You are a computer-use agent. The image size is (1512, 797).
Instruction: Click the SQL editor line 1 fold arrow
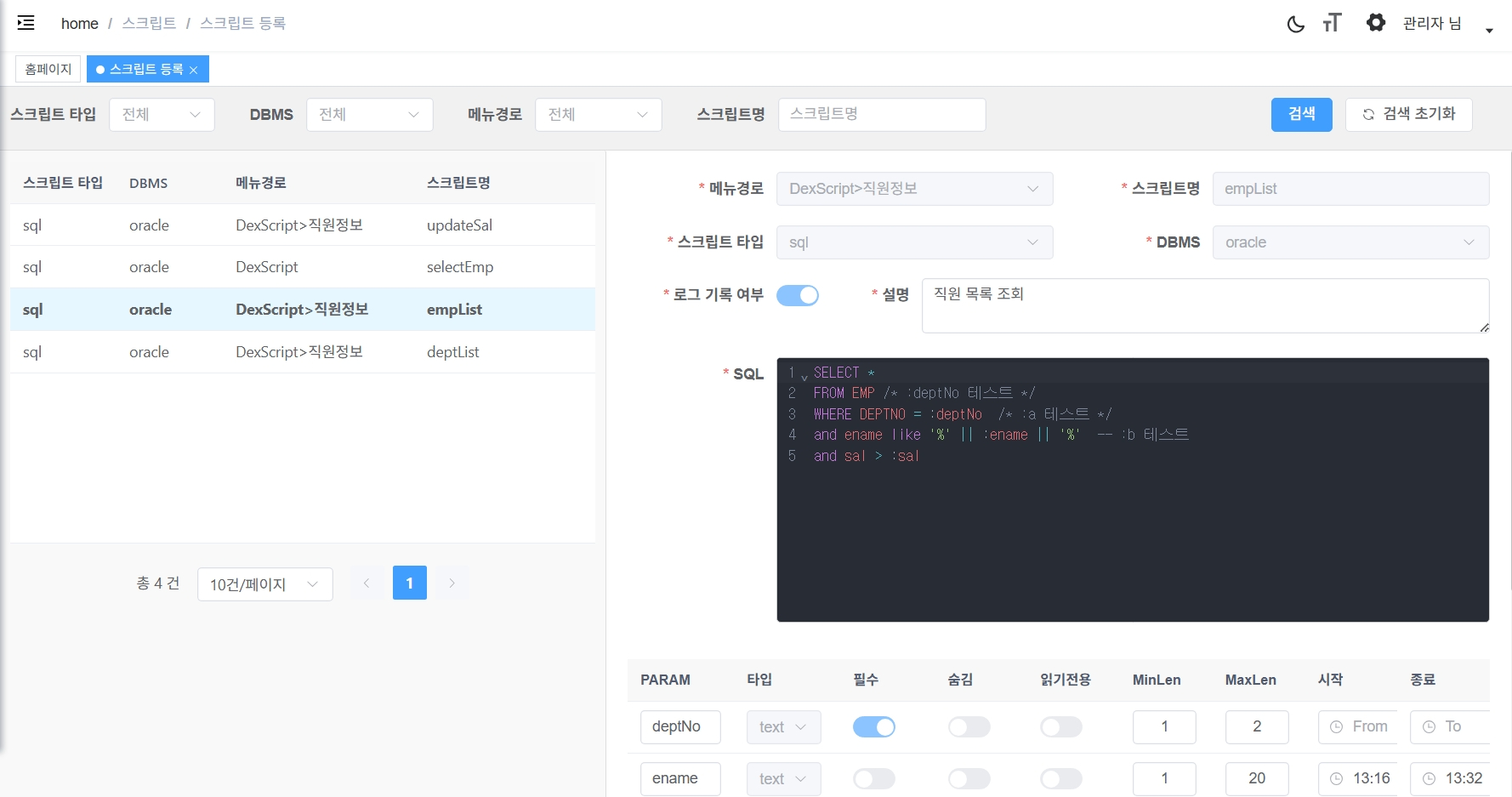click(804, 377)
